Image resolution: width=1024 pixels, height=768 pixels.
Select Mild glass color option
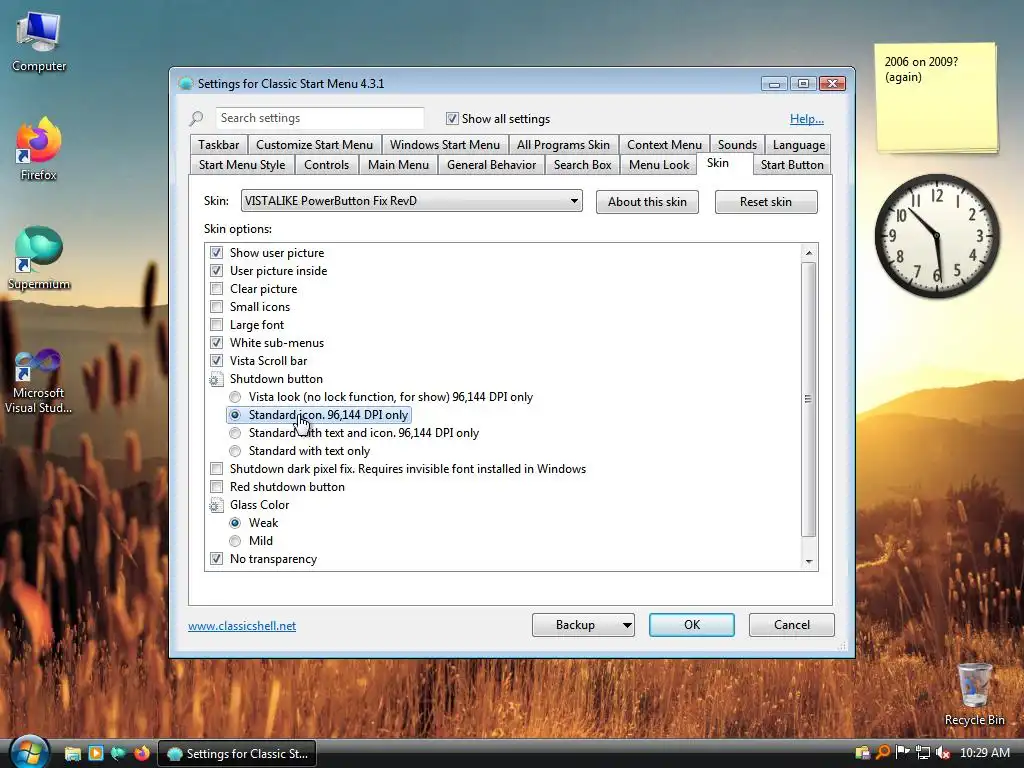tap(235, 541)
